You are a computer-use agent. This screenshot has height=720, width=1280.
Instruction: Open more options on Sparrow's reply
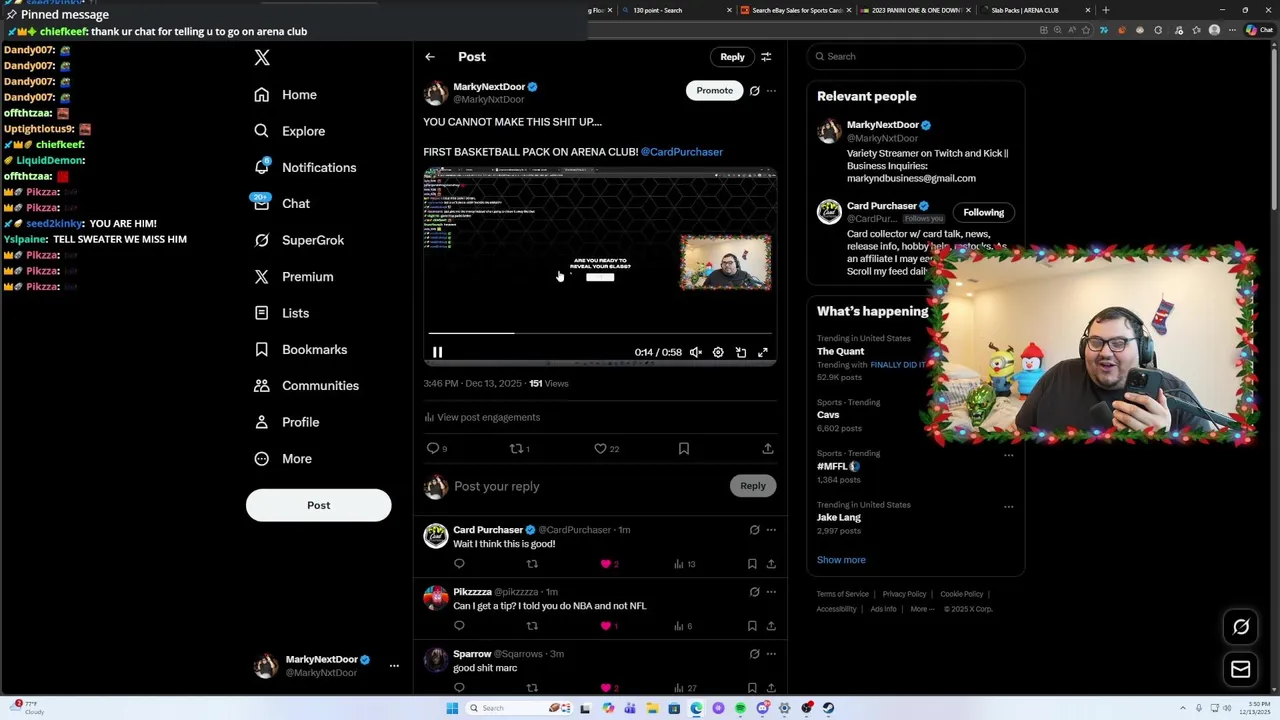pyautogui.click(x=771, y=654)
